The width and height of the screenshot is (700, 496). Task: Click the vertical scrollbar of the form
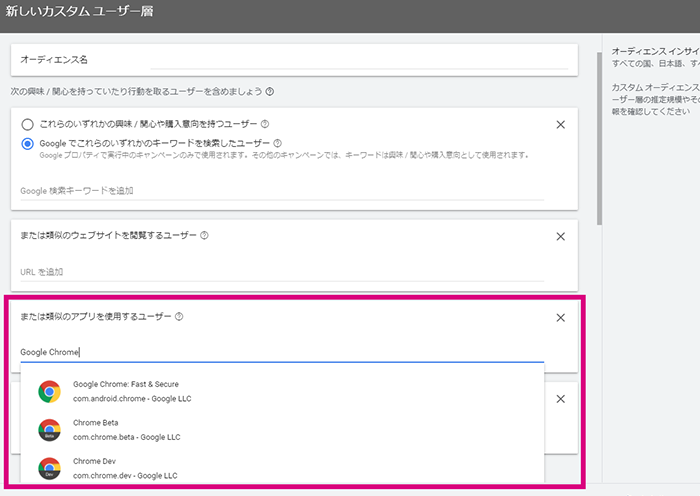pyautogui.click(x=600, y=138)
